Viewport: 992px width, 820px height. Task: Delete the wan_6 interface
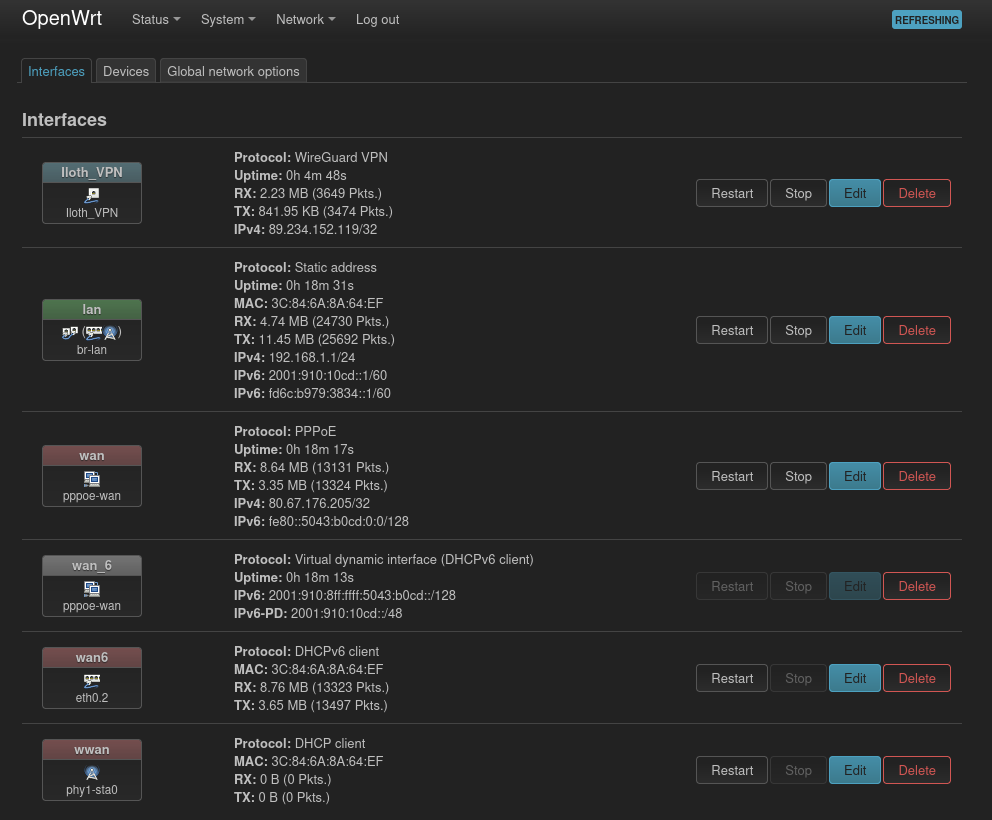917,586
